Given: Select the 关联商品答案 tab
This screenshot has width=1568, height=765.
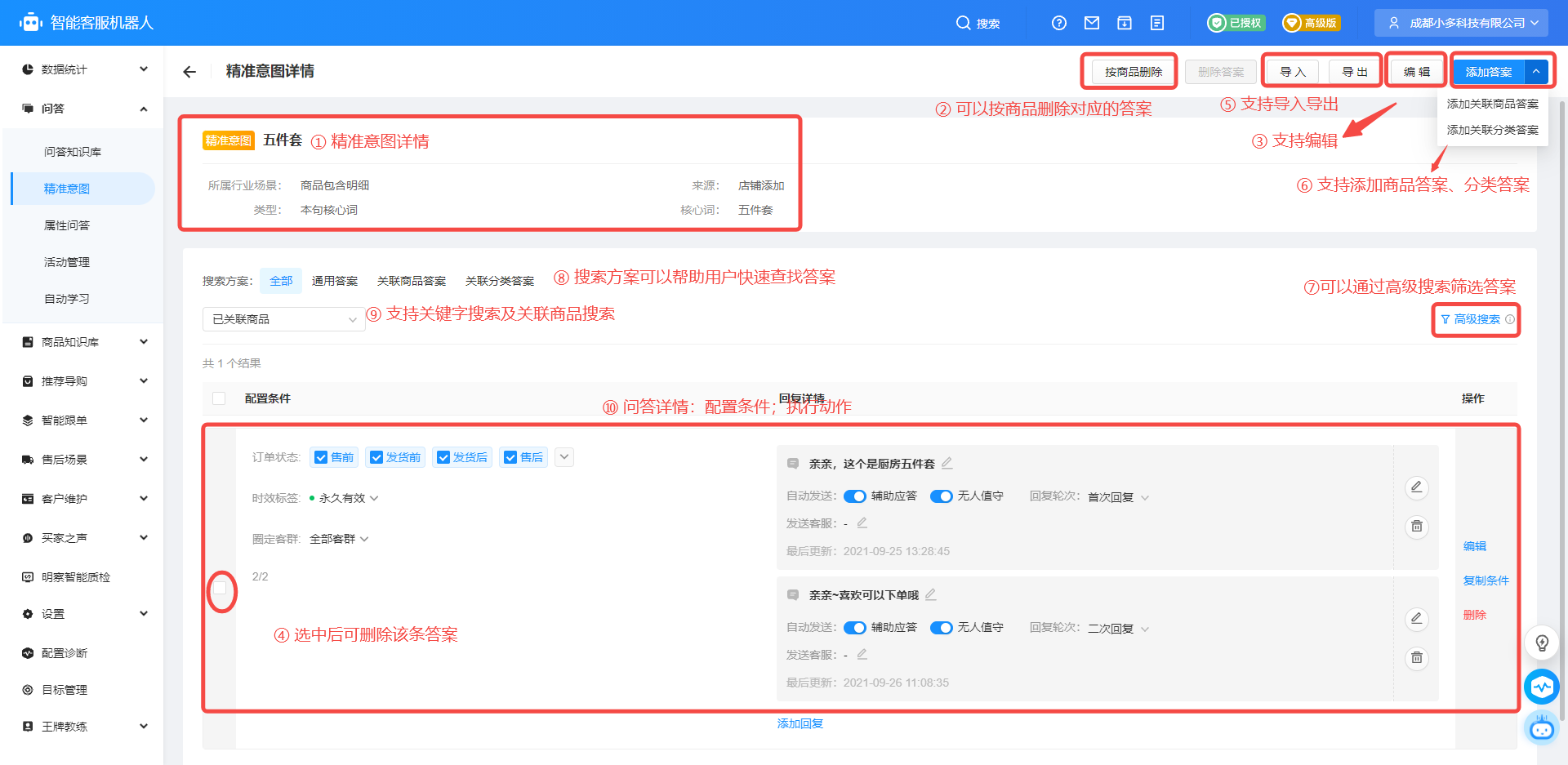Looking at the screenshot, I should click(412, 281).
